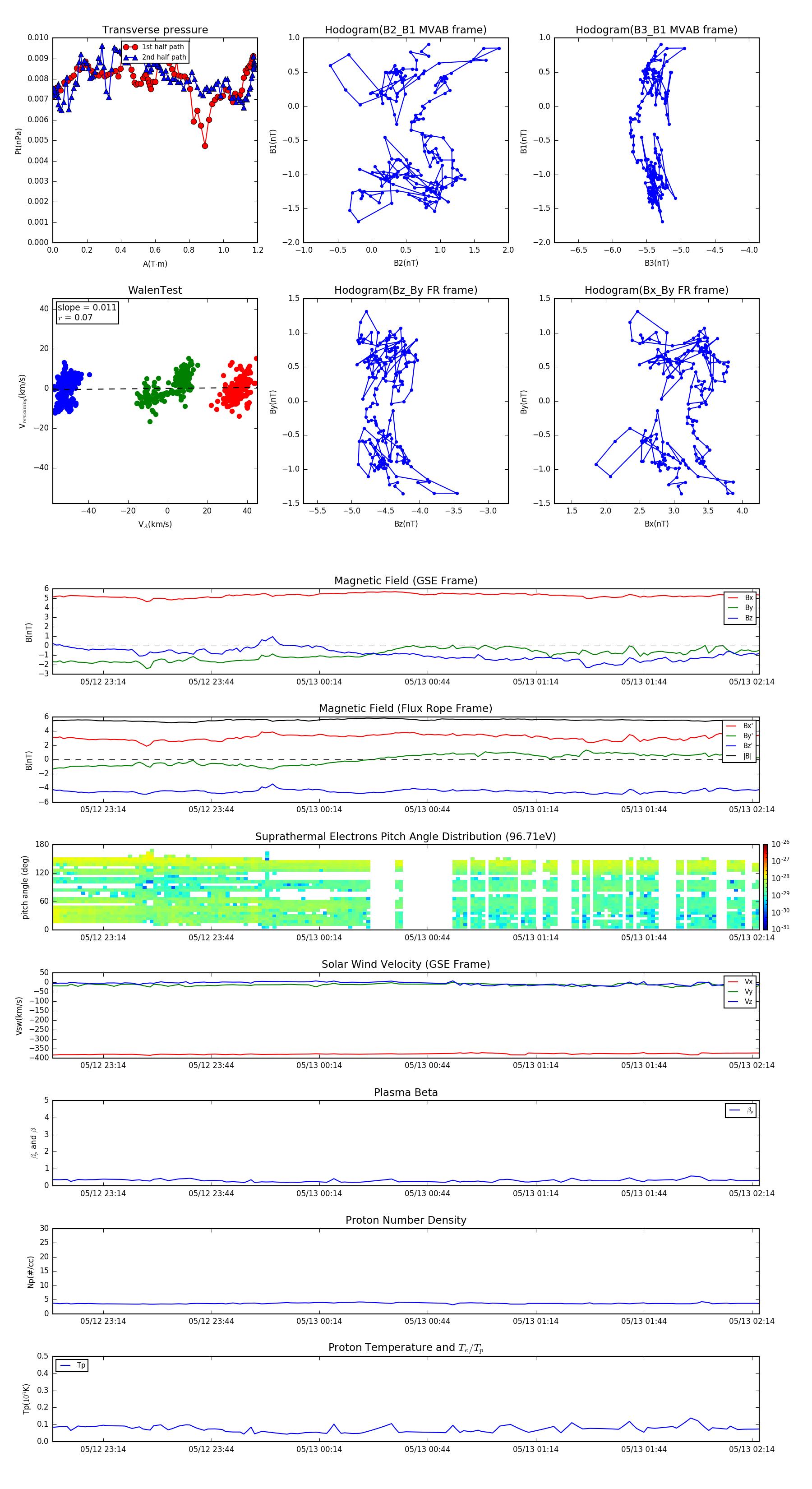Click '05/13 00:44' under the Plasma Beta plot
Image resolution: width=812 pixels, height=1489 pixels.
pos(427,1193)
